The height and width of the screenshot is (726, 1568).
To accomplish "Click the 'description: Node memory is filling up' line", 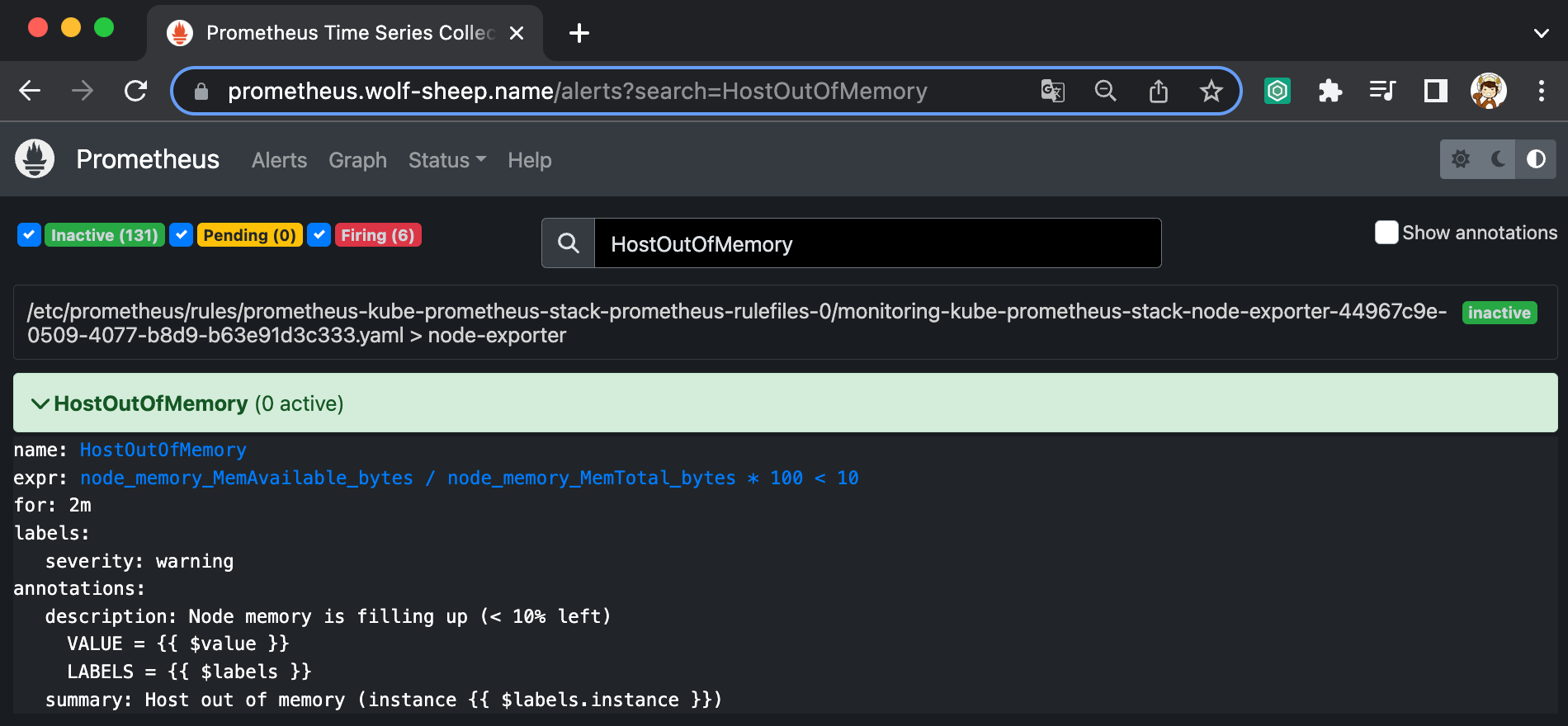I will point(328,616).
